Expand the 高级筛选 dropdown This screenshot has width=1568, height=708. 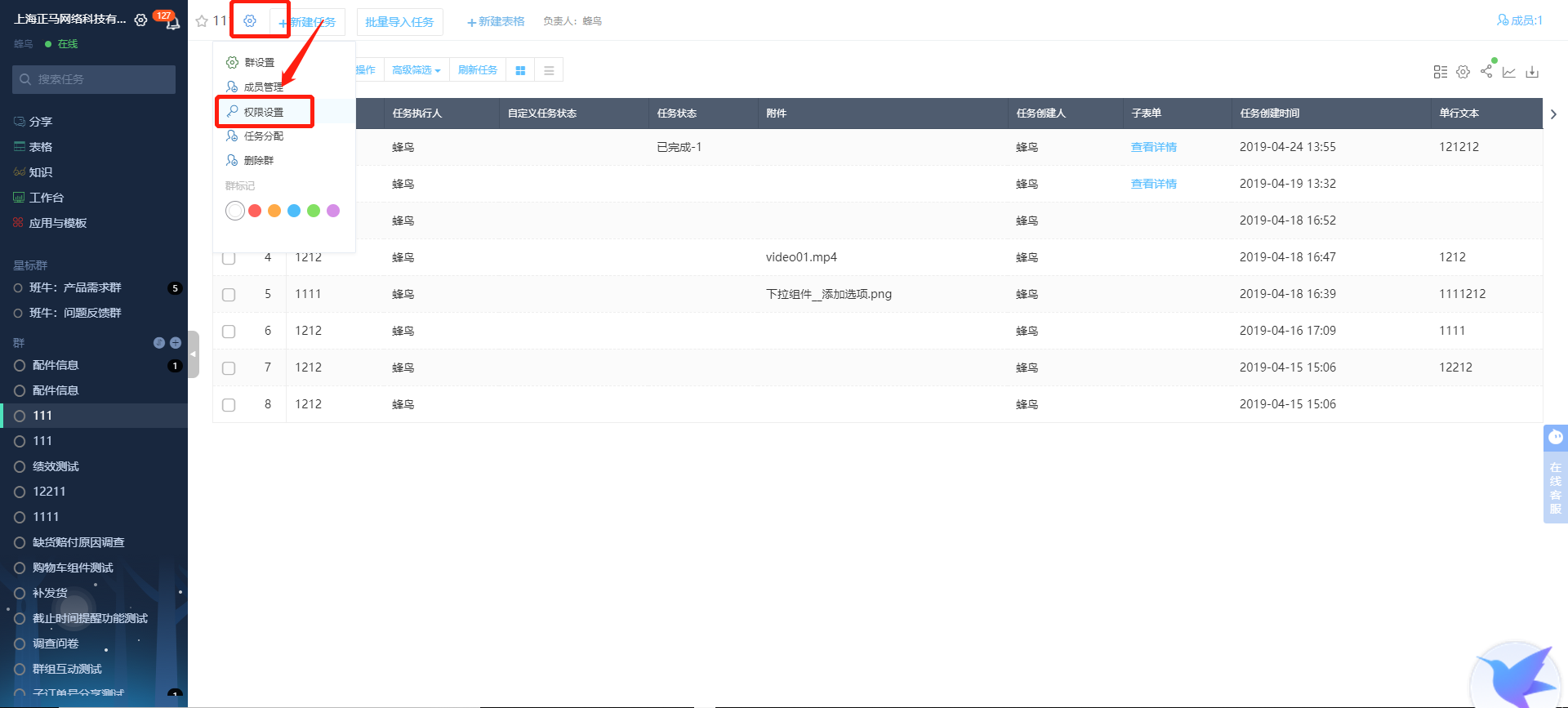coord(416,71)
